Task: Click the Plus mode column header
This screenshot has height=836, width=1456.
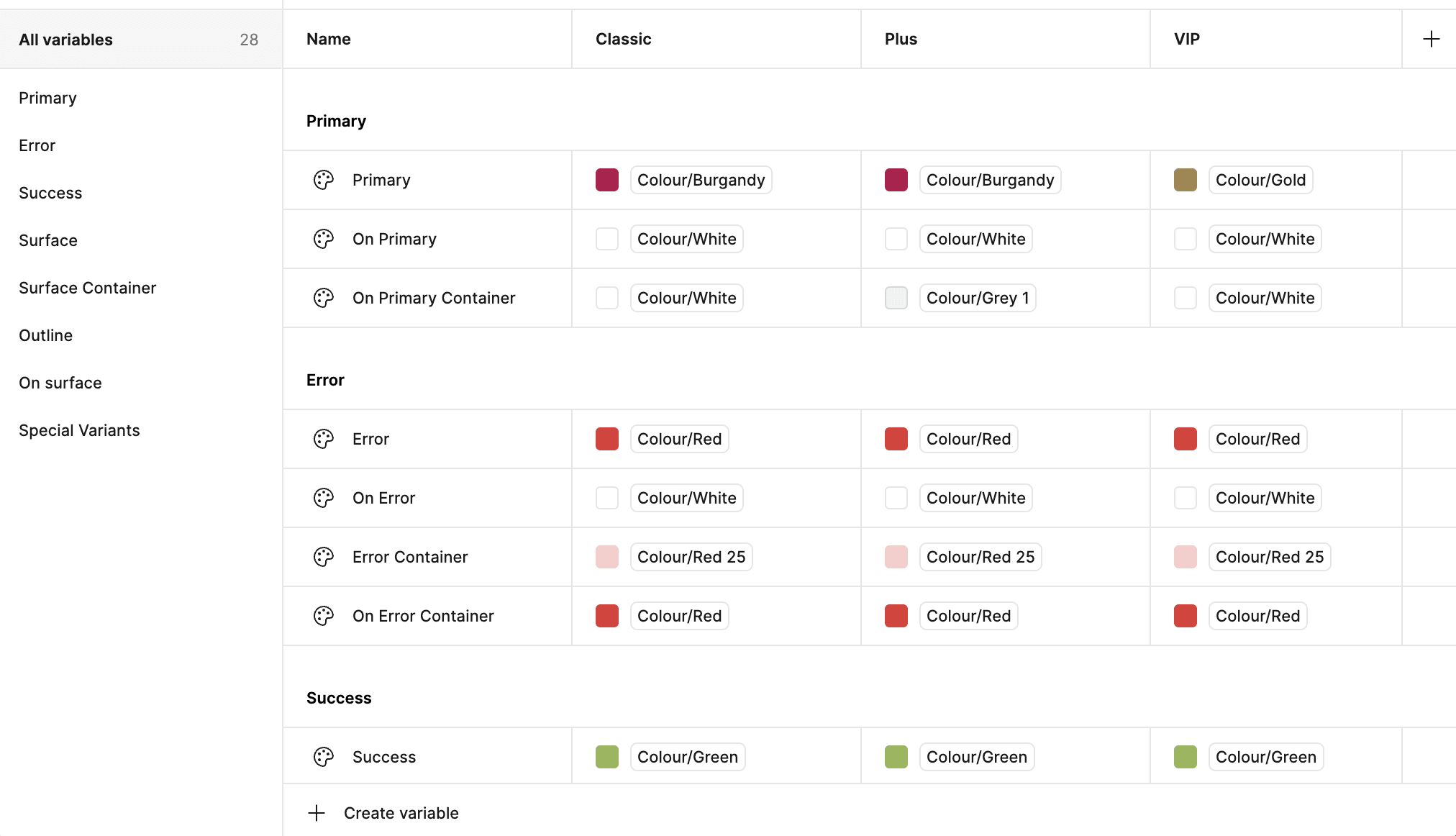Action: (901, 39)
